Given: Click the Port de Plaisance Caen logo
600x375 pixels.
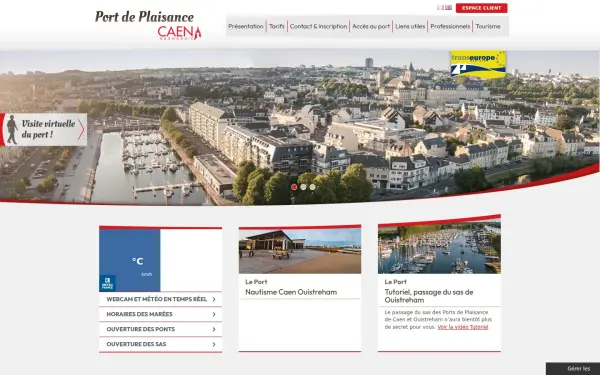Looking at the screenshot, I should pos(148,25).
